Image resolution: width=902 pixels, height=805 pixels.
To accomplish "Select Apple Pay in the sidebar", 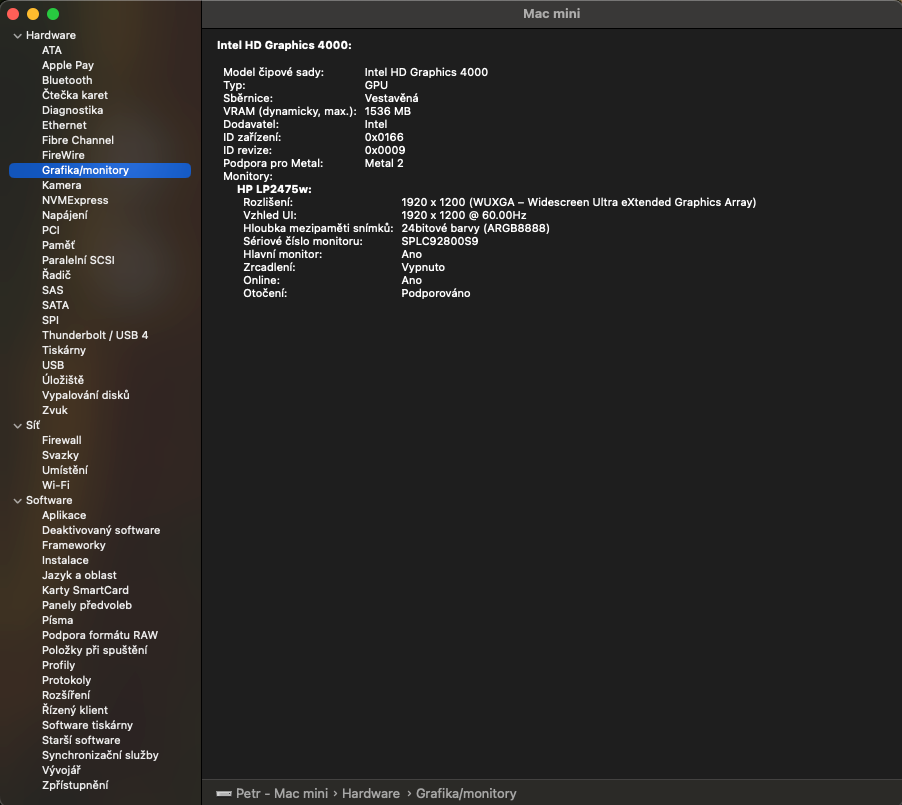I will coord(68,66).
